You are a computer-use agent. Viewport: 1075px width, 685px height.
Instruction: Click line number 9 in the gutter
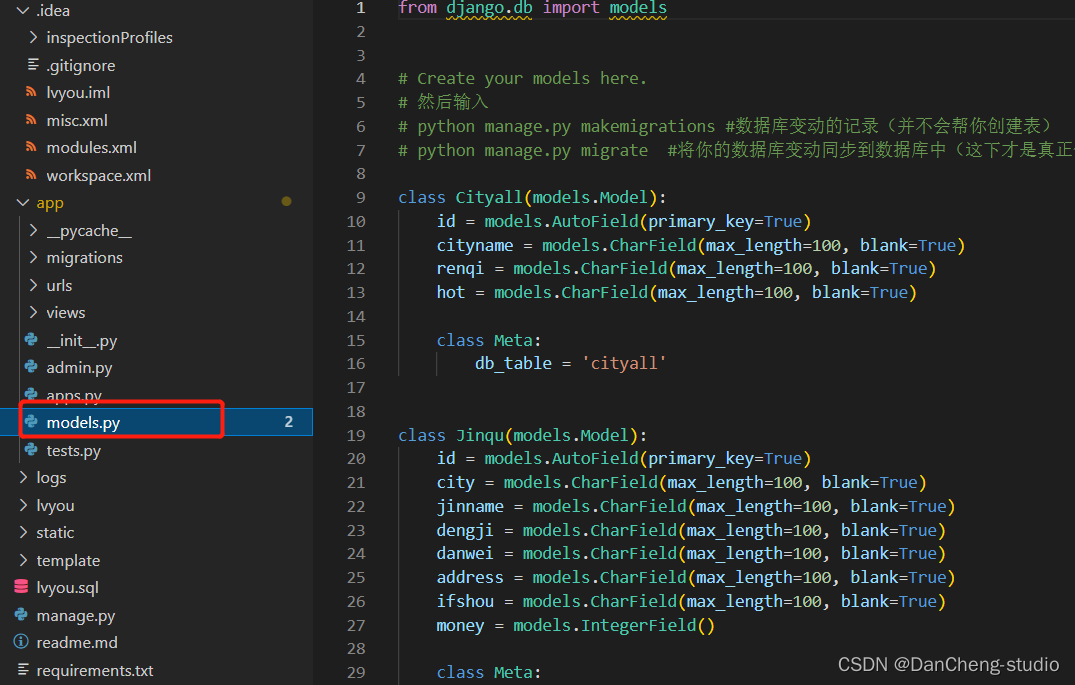click(361, 197)
